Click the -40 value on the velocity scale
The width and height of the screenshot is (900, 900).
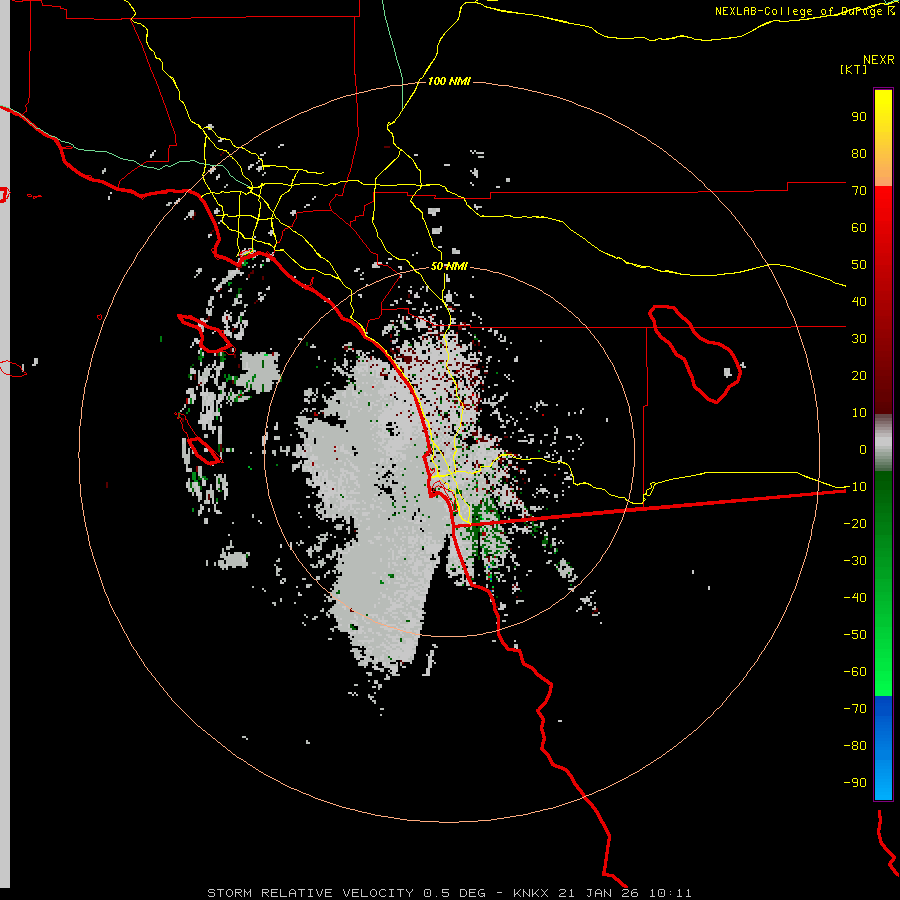point(855,598)
